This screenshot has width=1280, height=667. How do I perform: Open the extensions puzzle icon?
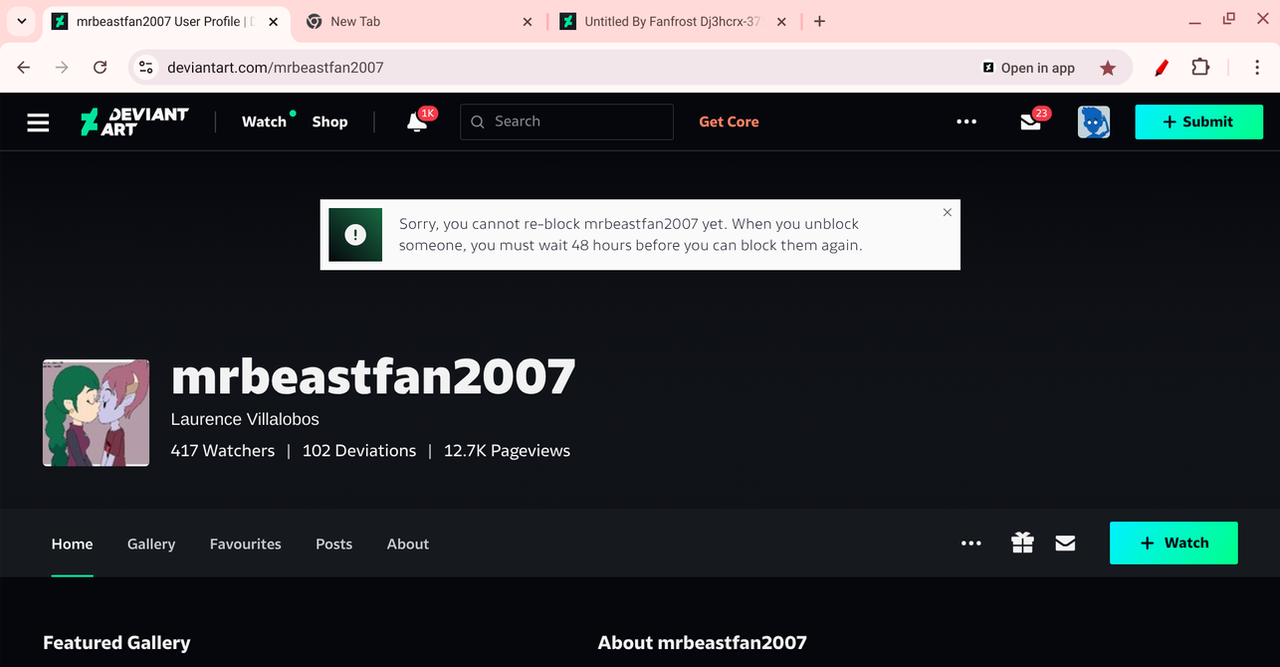[x=1200, y=67]
